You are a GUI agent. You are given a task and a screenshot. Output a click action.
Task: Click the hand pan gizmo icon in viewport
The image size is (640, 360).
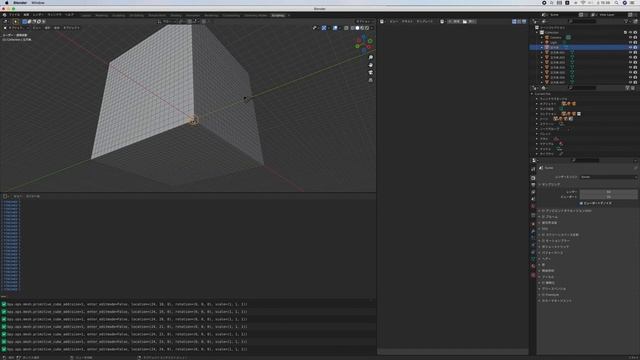[371, 65]
